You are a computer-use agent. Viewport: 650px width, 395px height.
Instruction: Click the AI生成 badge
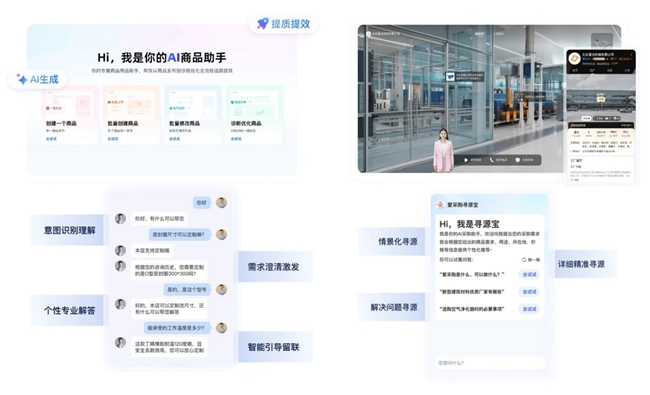(x=37, y=79)
